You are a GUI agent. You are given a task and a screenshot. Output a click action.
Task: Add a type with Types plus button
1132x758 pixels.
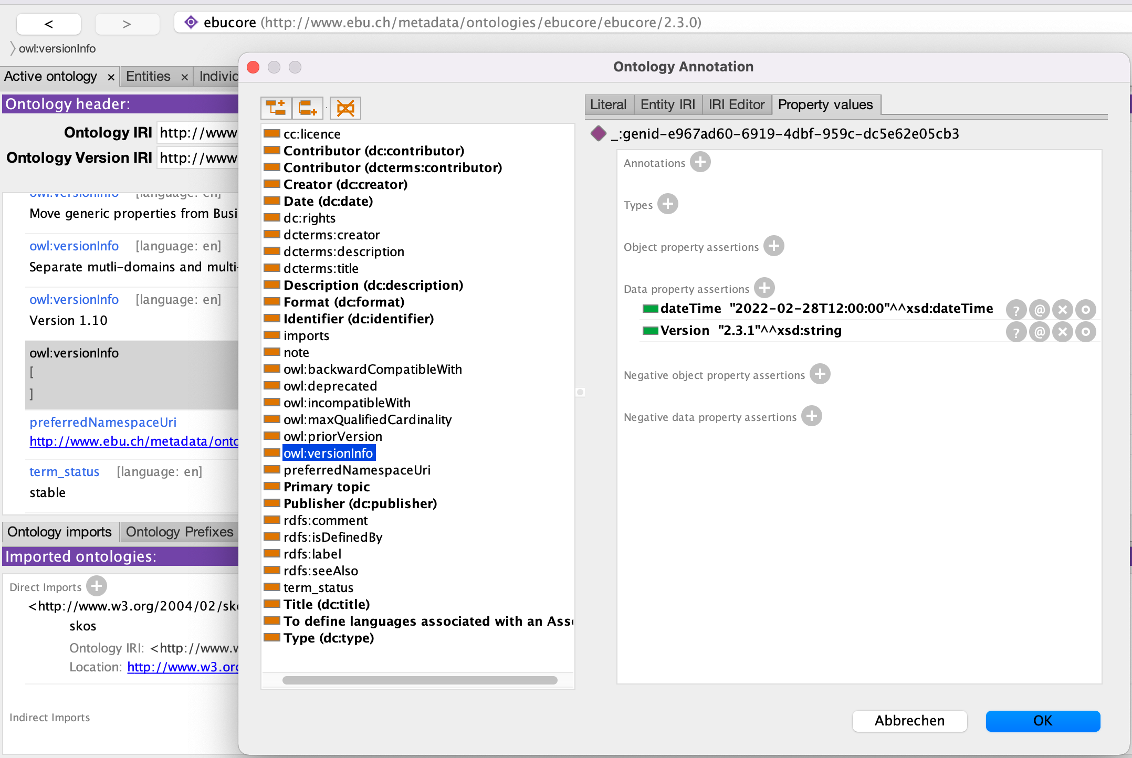(668, 204)
